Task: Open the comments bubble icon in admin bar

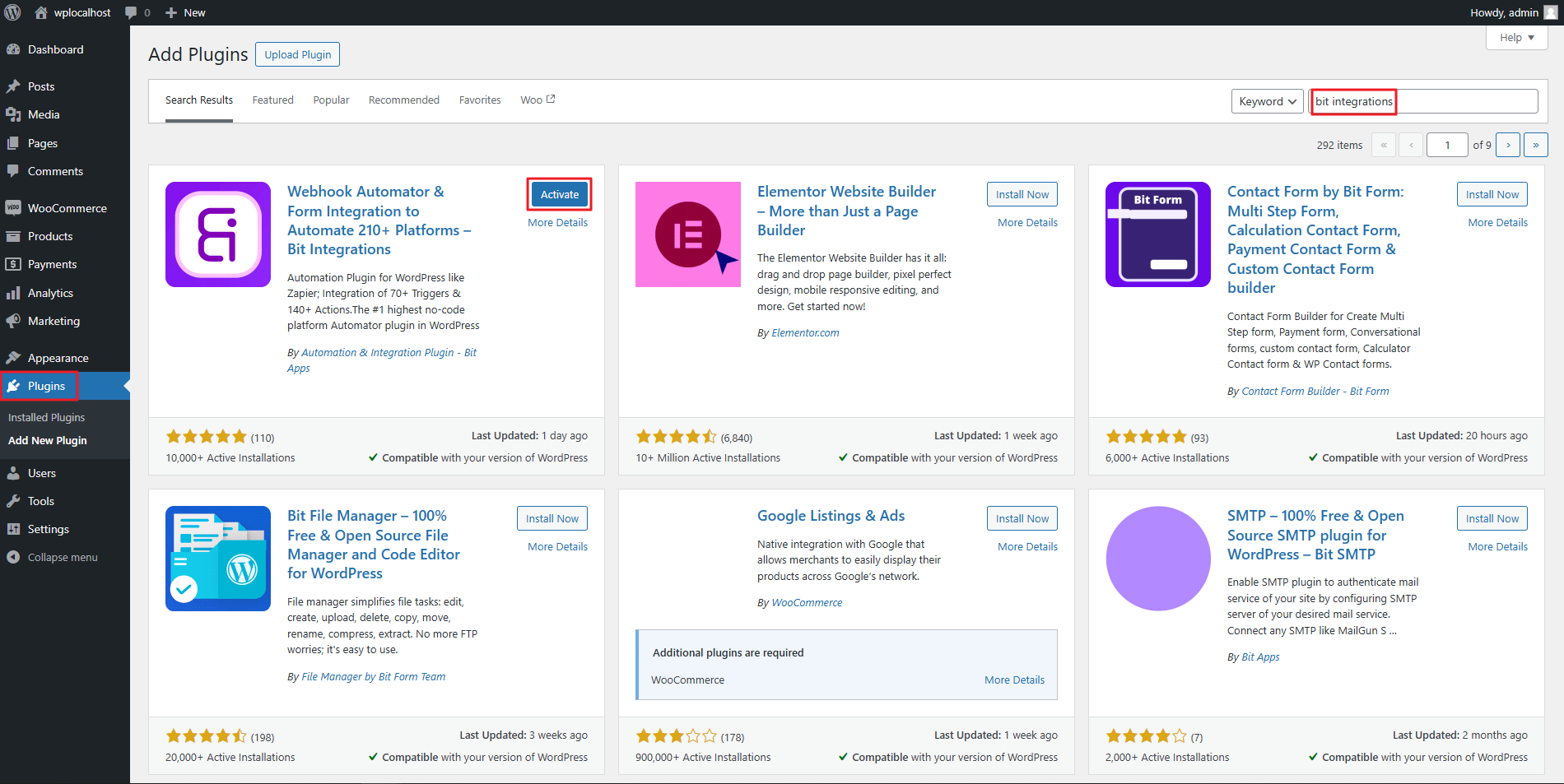Action: tap(131, 12)
